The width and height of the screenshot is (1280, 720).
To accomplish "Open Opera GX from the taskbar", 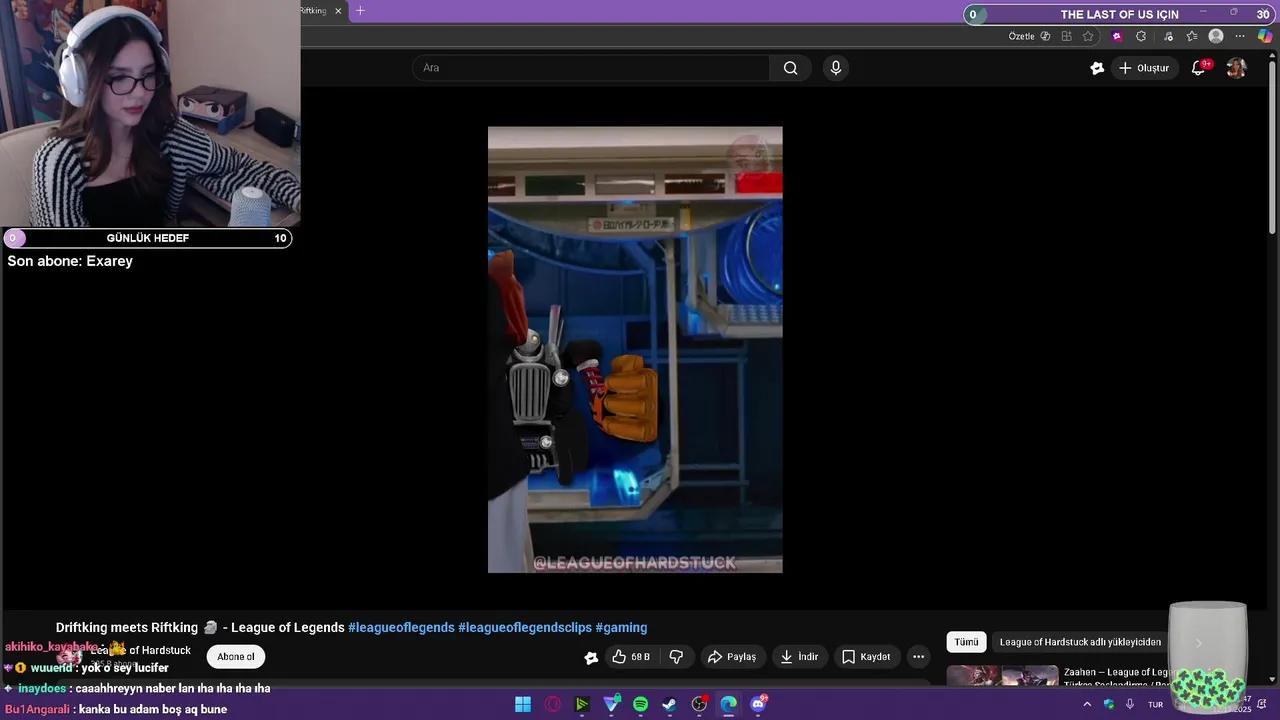I will [x=552, y=704].
